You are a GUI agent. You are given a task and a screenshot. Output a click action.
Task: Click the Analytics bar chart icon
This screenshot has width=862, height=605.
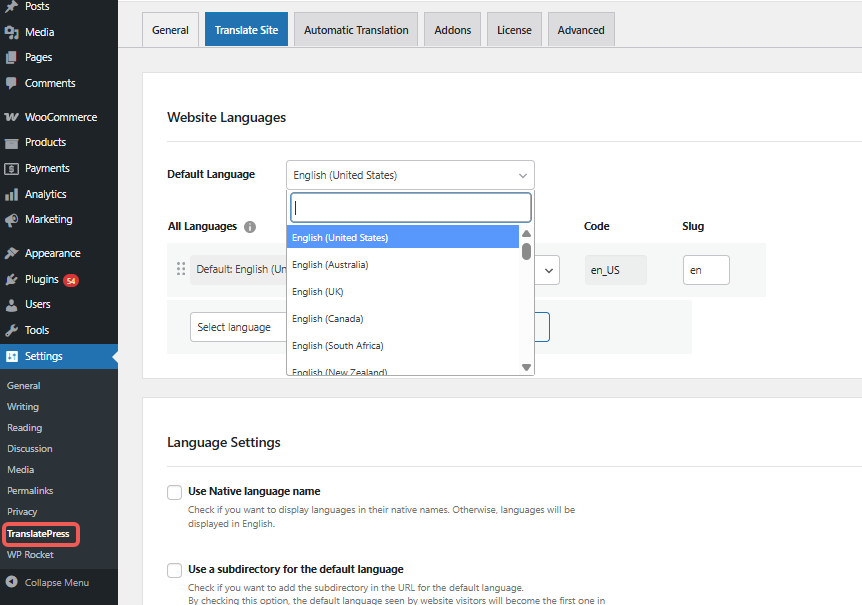point(12,194)
